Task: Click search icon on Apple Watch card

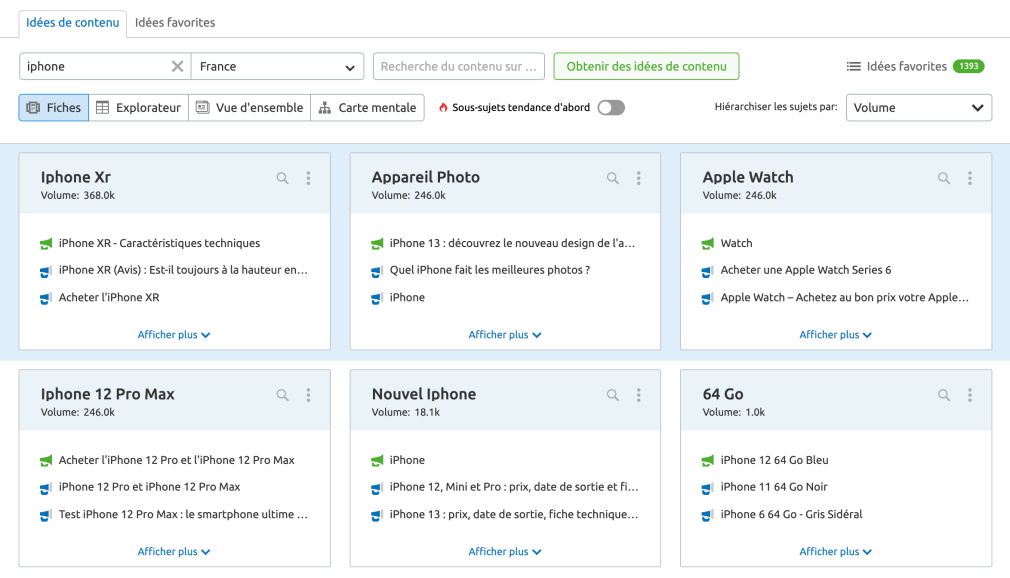Action: (944, 178)
